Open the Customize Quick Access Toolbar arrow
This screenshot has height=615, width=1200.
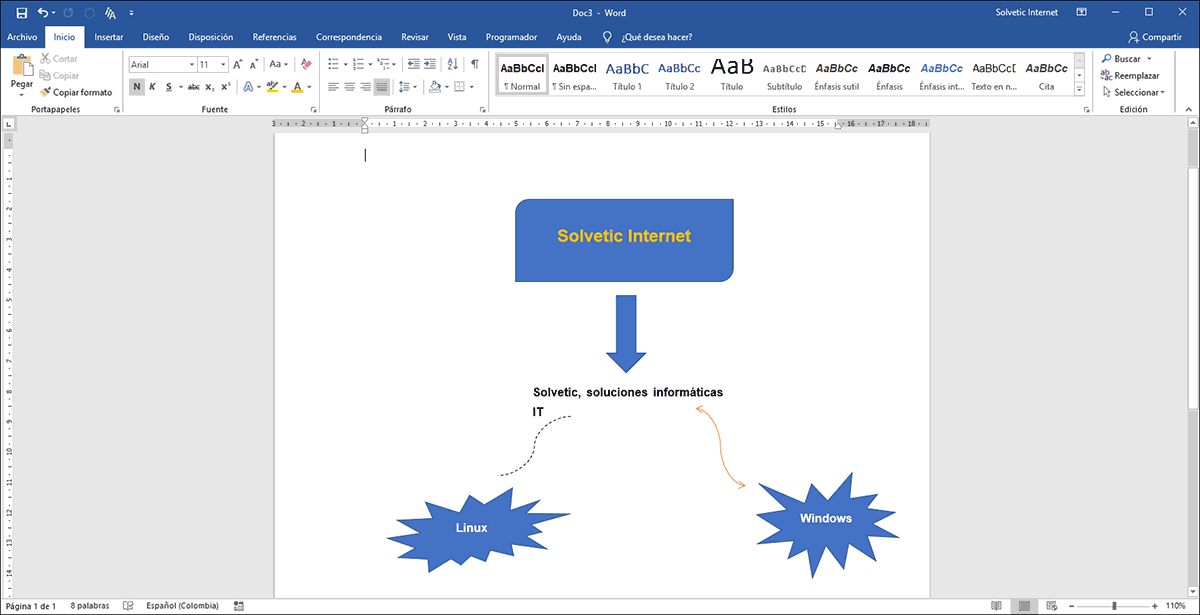(x=131, y=13)
